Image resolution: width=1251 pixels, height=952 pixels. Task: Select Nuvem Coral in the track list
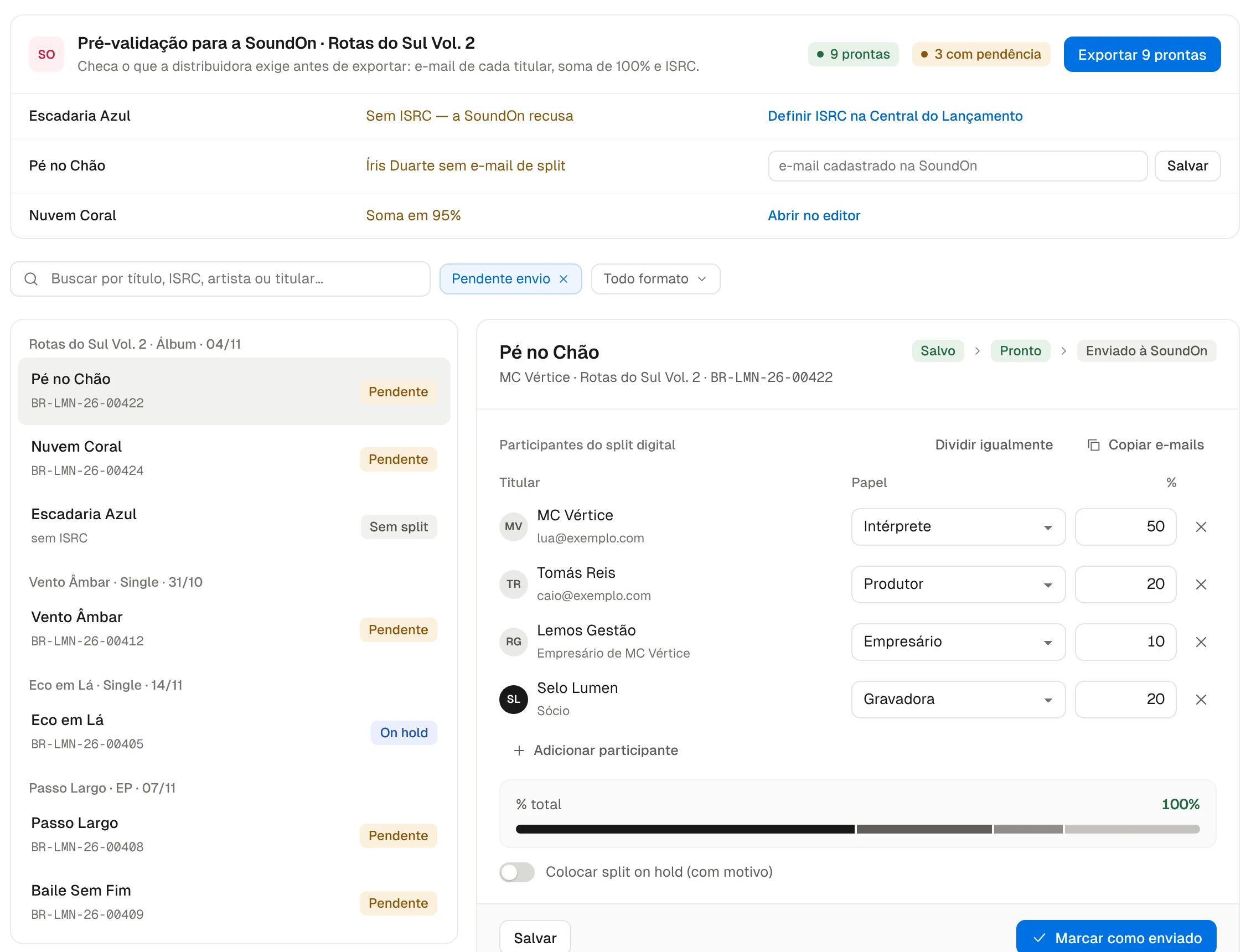click(234, 459)
